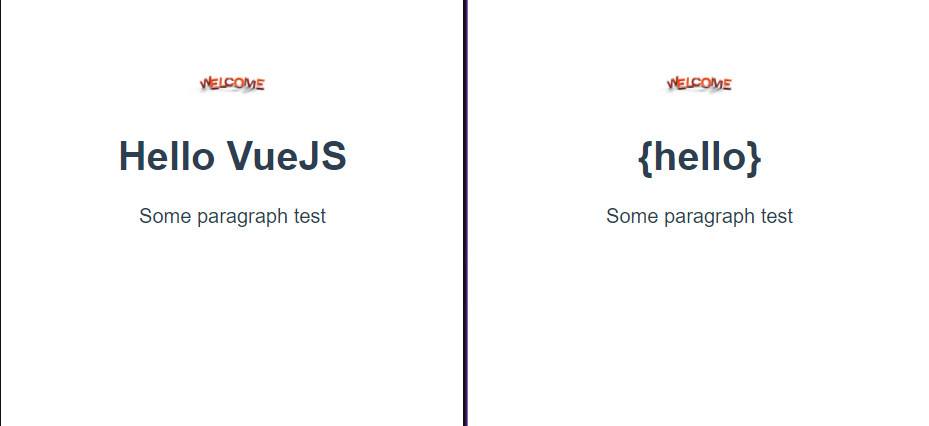Image resolution: width=929 pixels, height=426 pixels.
Task: Click the WELCOME logo in left pane
Action: click(232, 84)
